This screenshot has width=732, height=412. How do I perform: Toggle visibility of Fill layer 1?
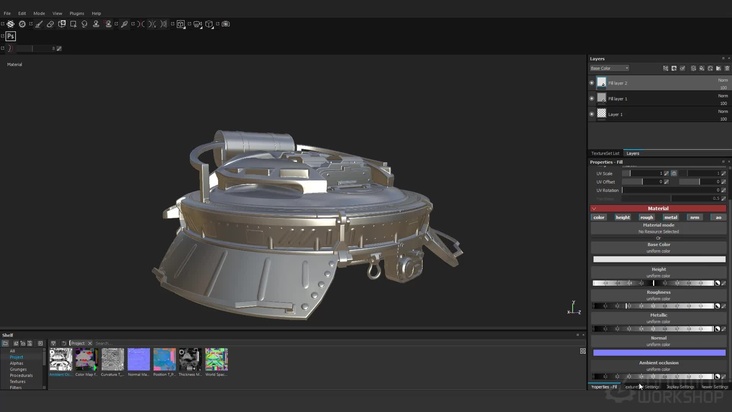(591, 99)
